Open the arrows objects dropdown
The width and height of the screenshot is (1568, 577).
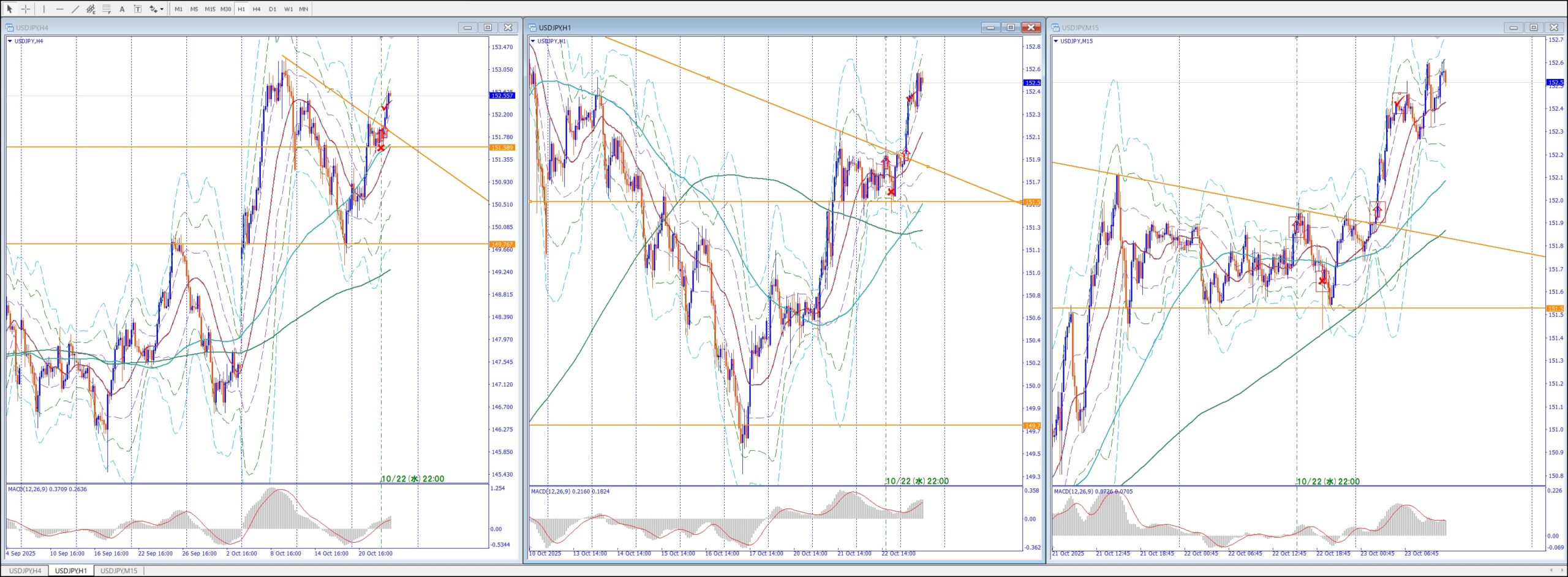point(162,9)
